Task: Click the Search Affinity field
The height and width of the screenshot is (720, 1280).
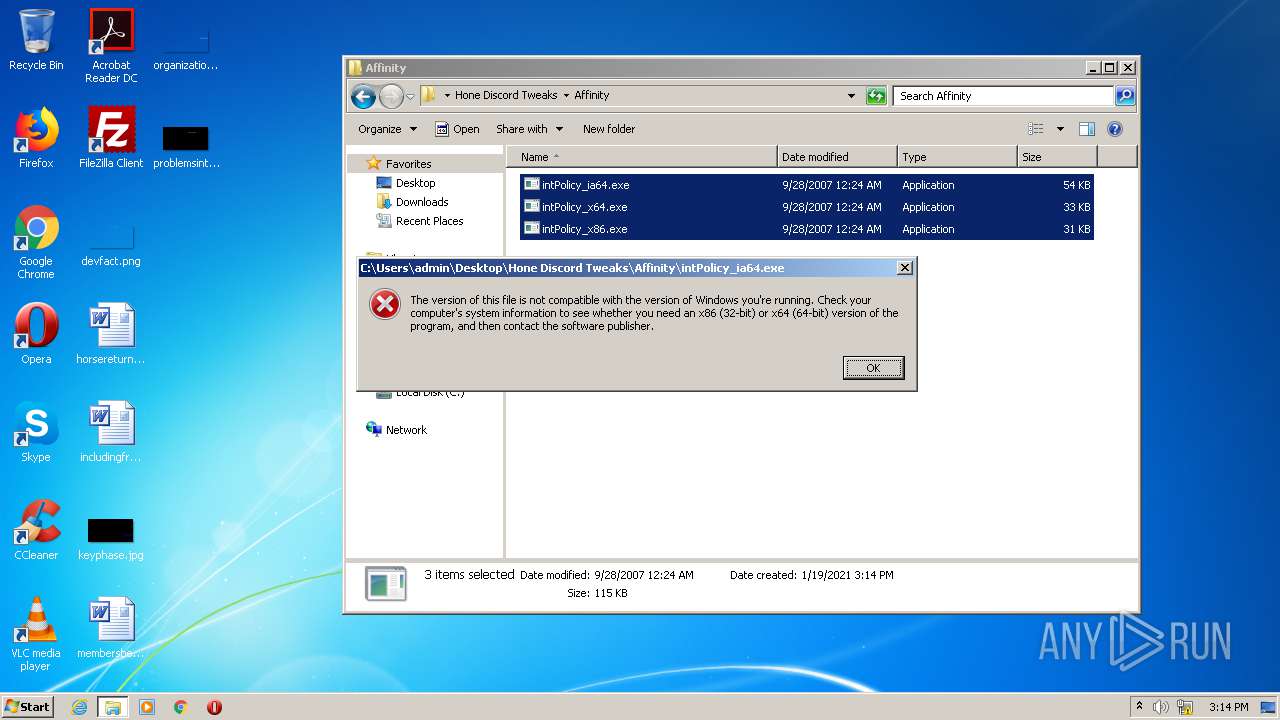Action: (x=1003, y=96)
